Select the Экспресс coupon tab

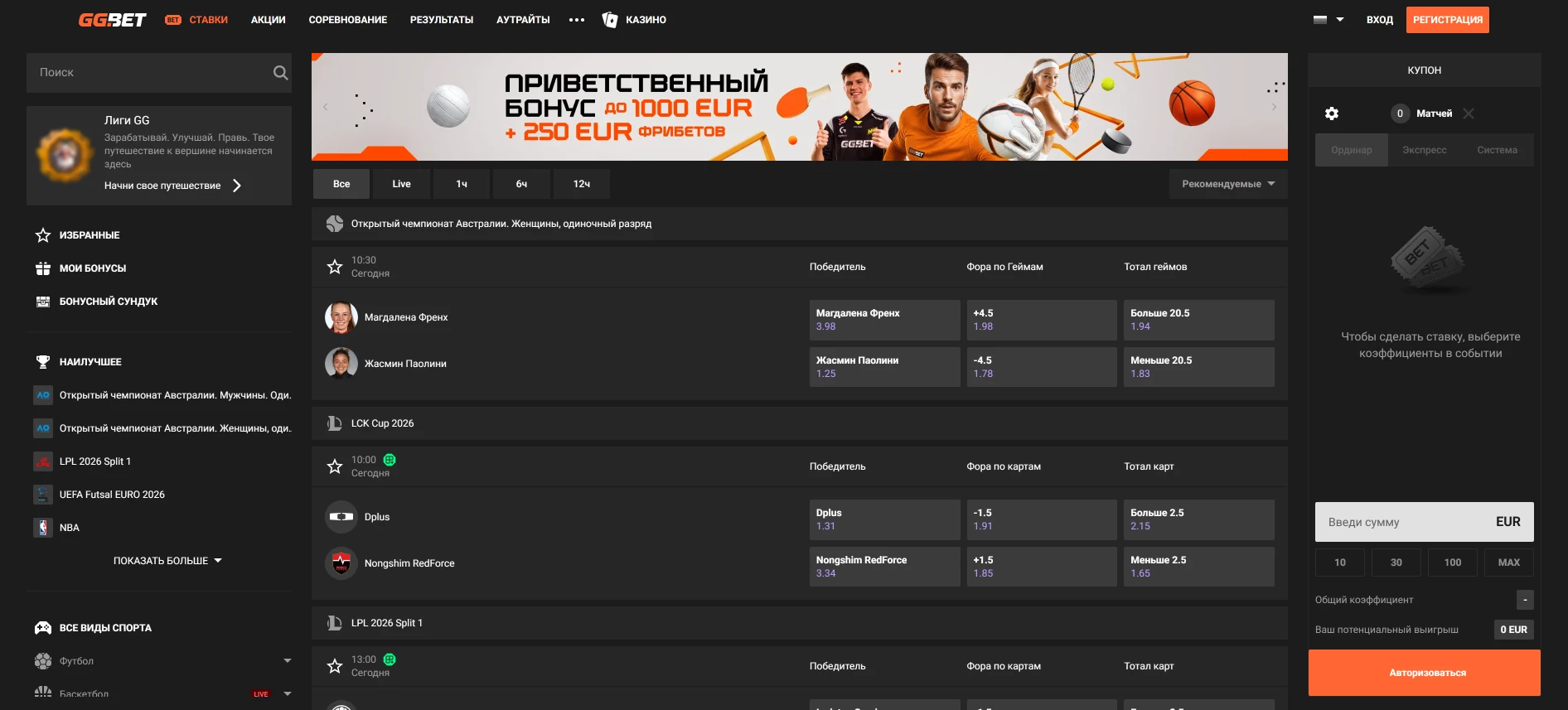tap(1424, 150)
